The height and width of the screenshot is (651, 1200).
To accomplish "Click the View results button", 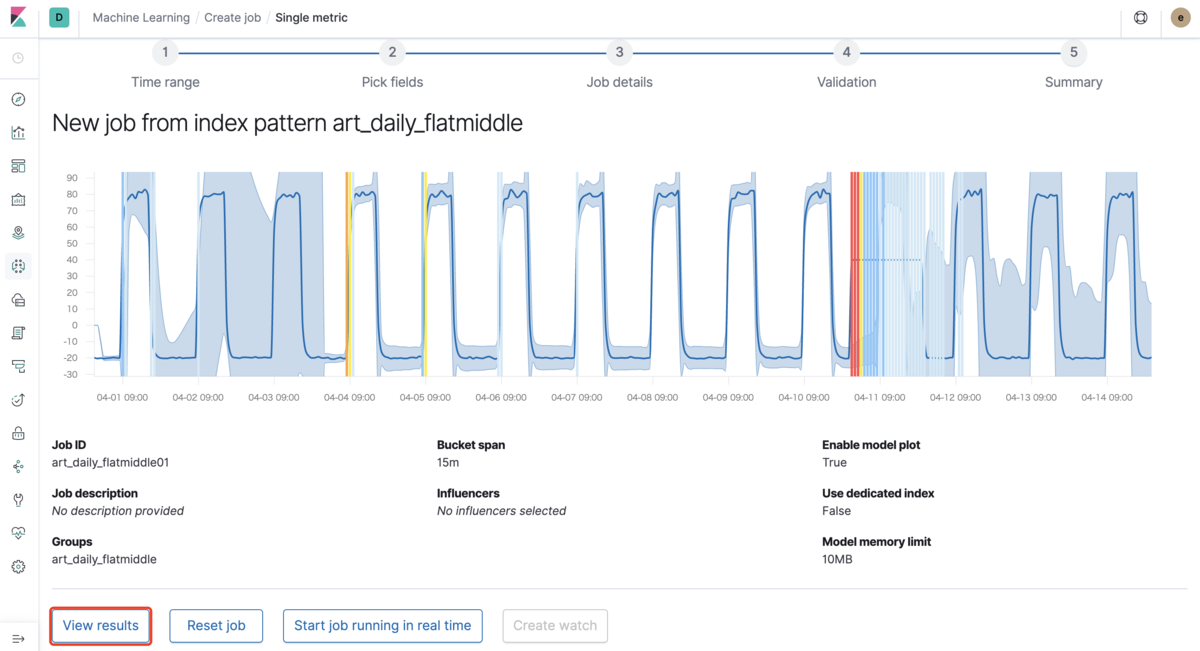I will [x=101, y=626].
